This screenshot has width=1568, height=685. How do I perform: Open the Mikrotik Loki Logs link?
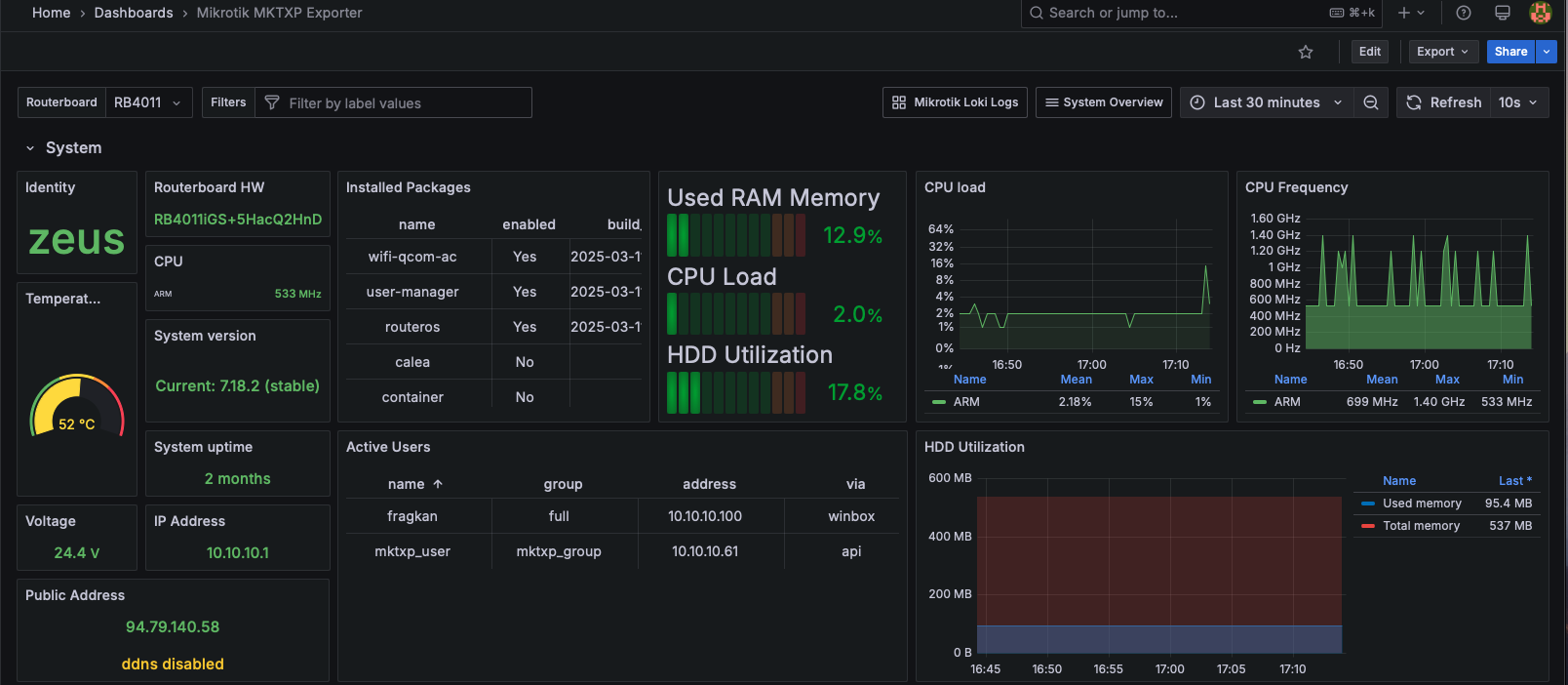pos(955,102)
